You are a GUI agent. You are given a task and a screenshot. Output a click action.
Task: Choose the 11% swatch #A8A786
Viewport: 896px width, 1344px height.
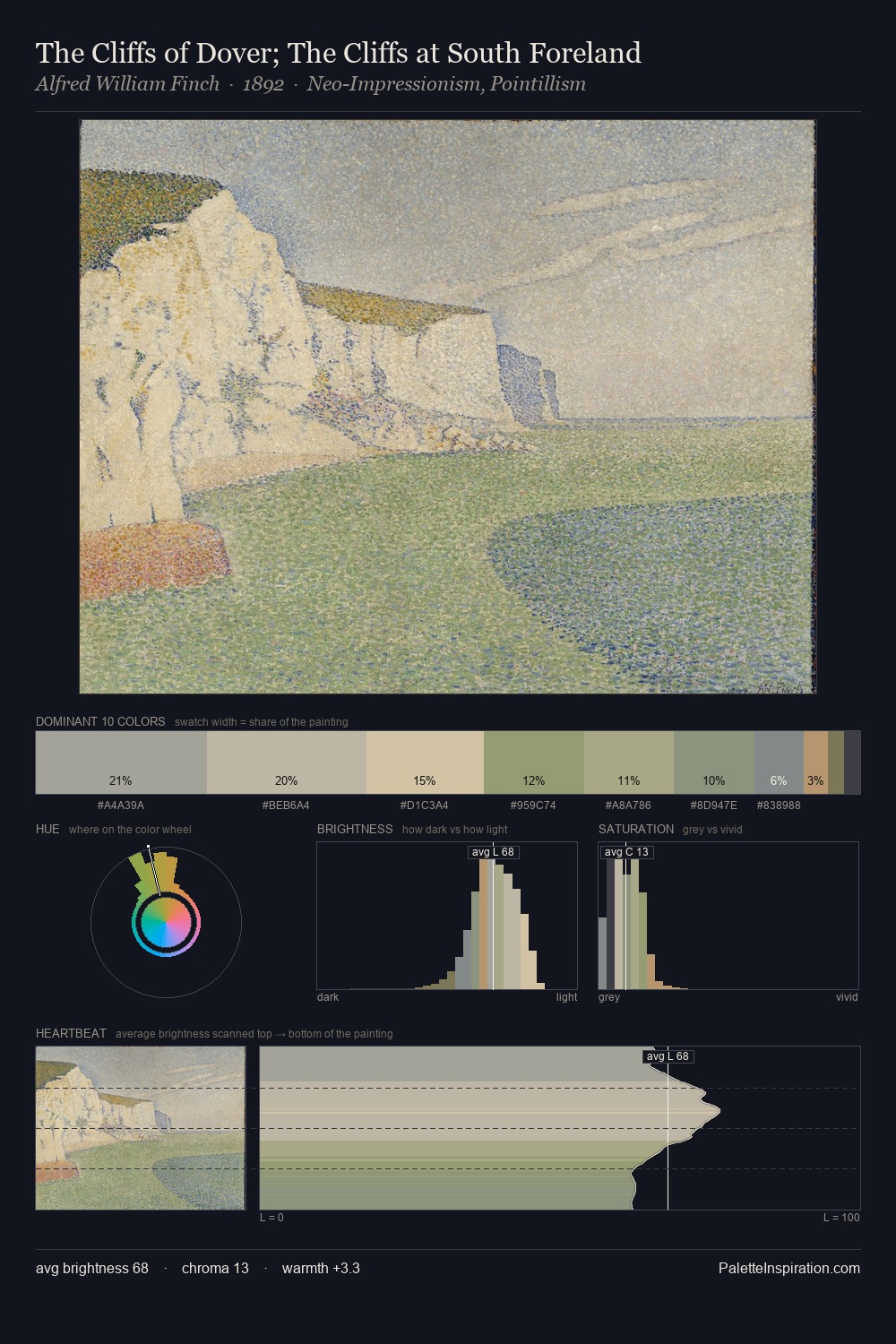pyautogui.click(x=629, y=762)
